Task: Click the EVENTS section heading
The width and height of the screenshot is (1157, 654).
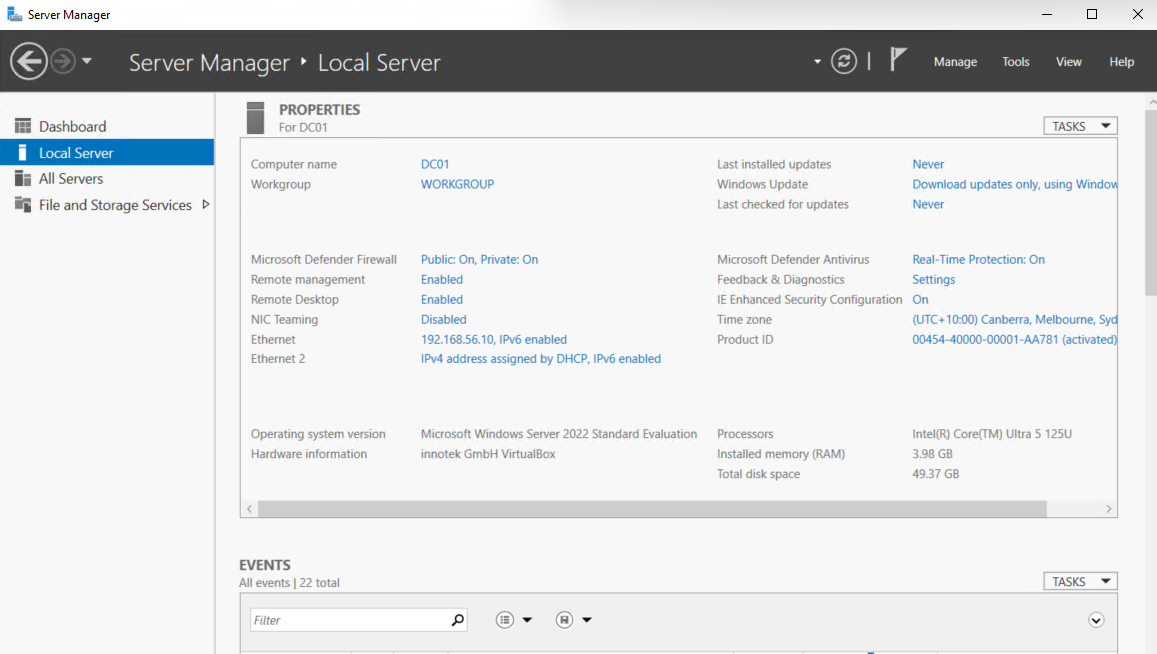Action: click(x=265, y=565)
